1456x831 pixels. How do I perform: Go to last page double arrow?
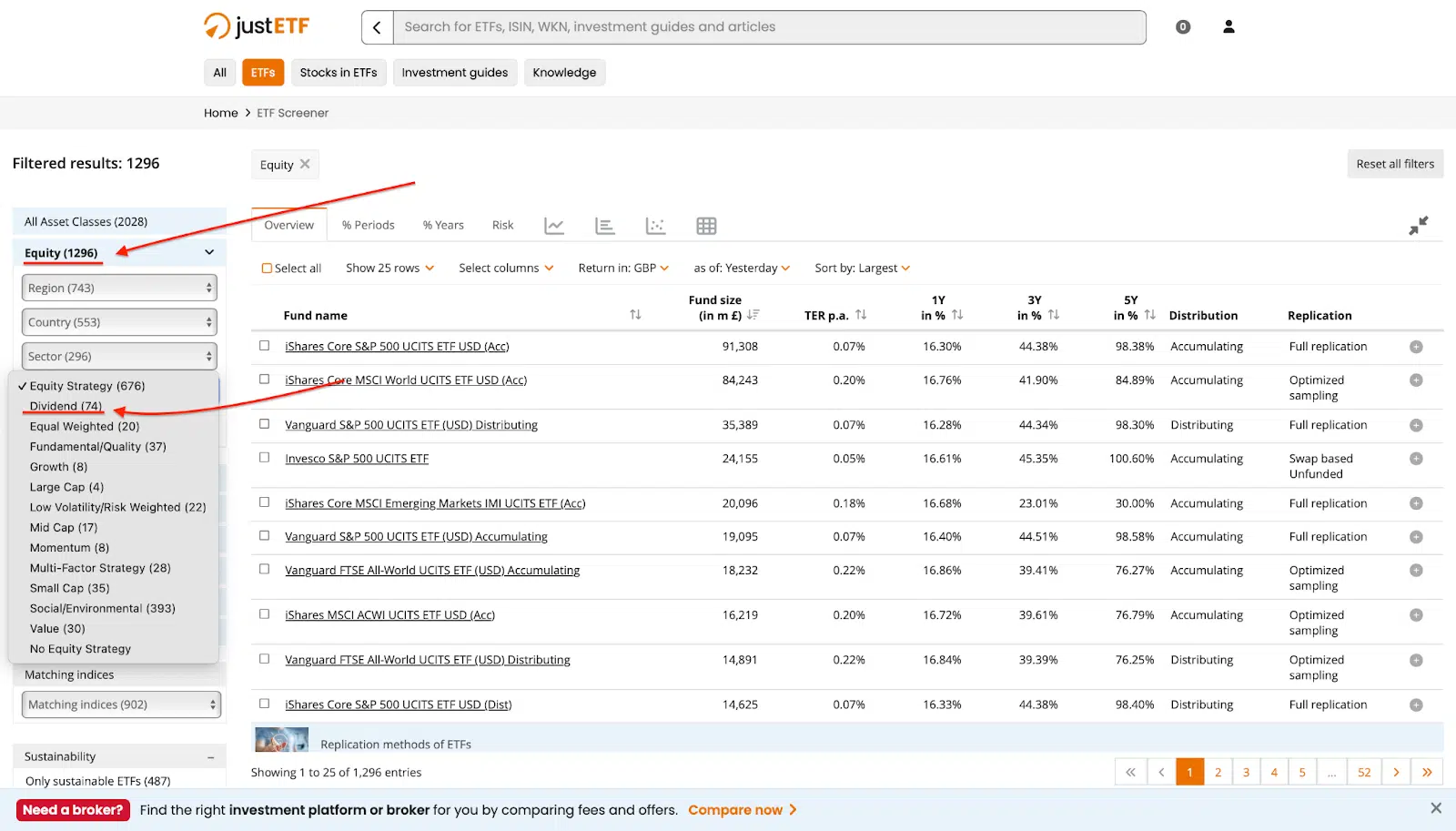(1427, 772)
